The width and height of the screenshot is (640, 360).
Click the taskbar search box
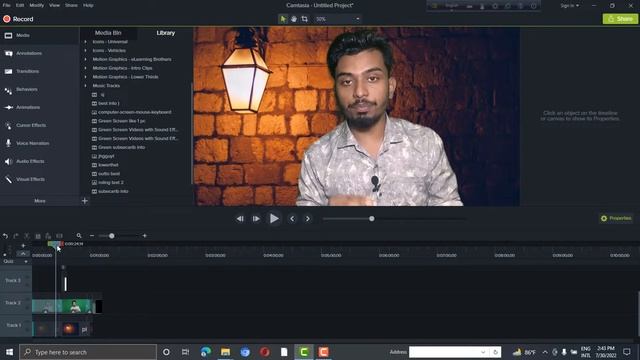[88, 352]
